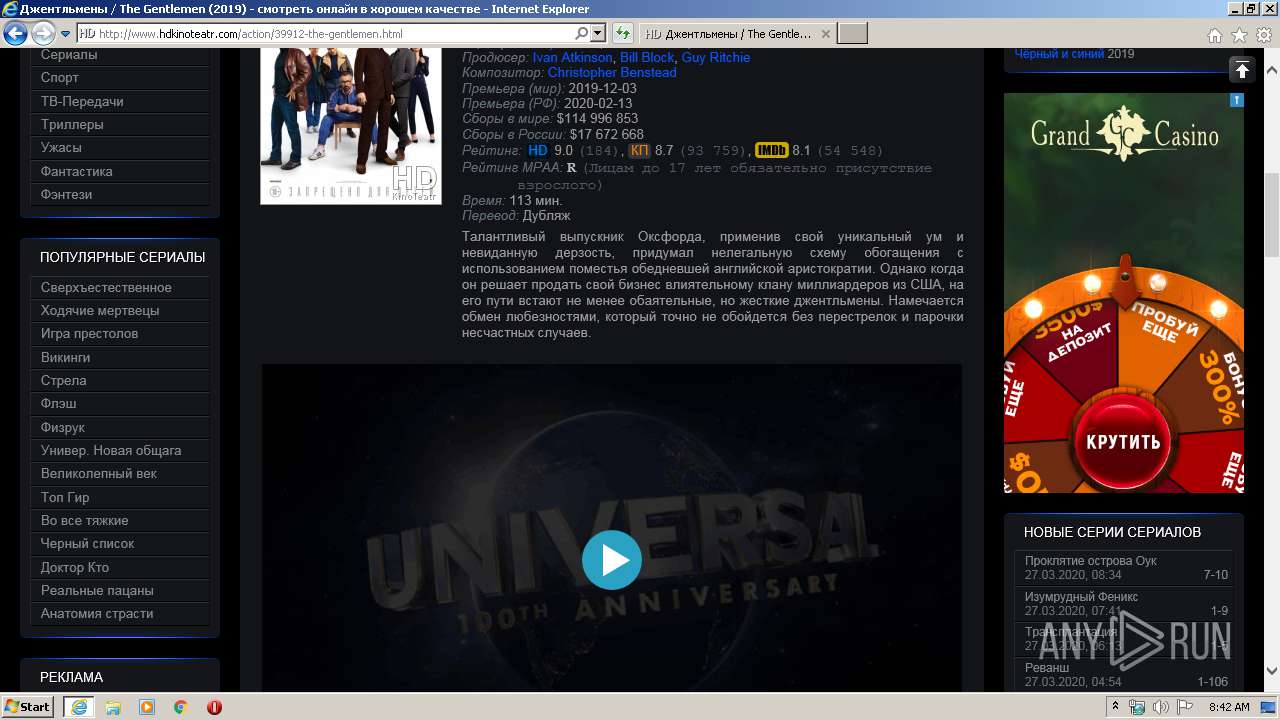This screenshot has width=1280, height=720.
Task: Open the Доктор Кто series
Action: click(x=120, y=567)
